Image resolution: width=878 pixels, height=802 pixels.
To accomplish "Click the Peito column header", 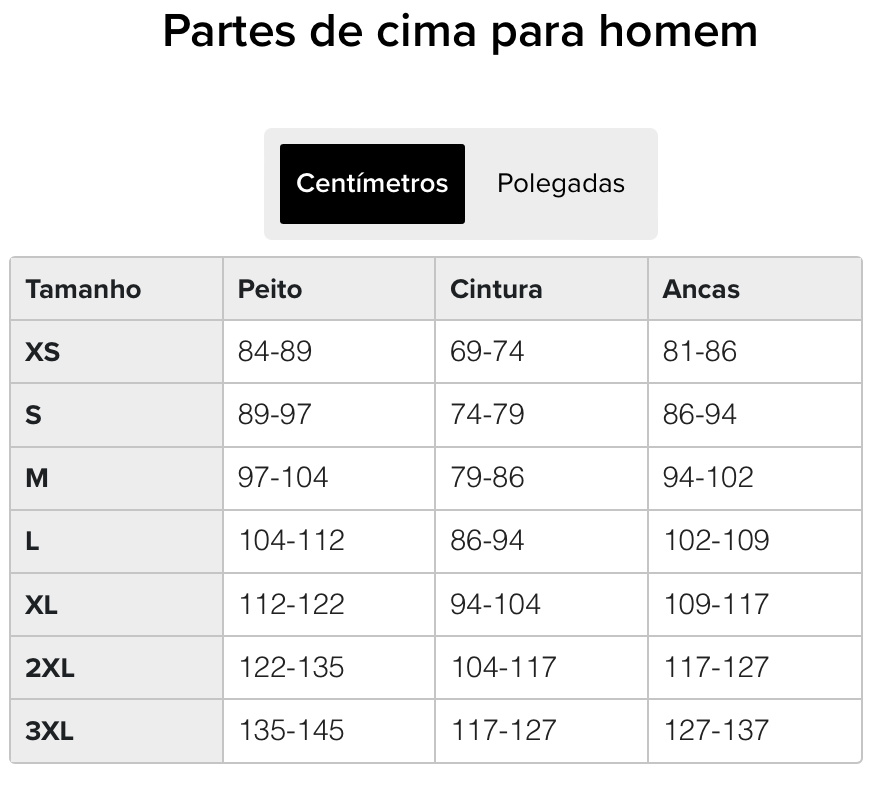I will pyautogui.click(x=270, y=289).
